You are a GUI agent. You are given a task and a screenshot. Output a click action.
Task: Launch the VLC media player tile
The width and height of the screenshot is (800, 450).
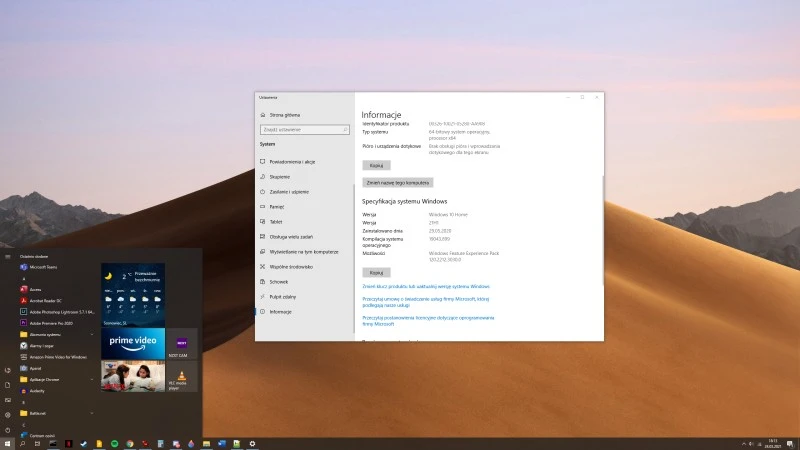click(x=182, y=376)
